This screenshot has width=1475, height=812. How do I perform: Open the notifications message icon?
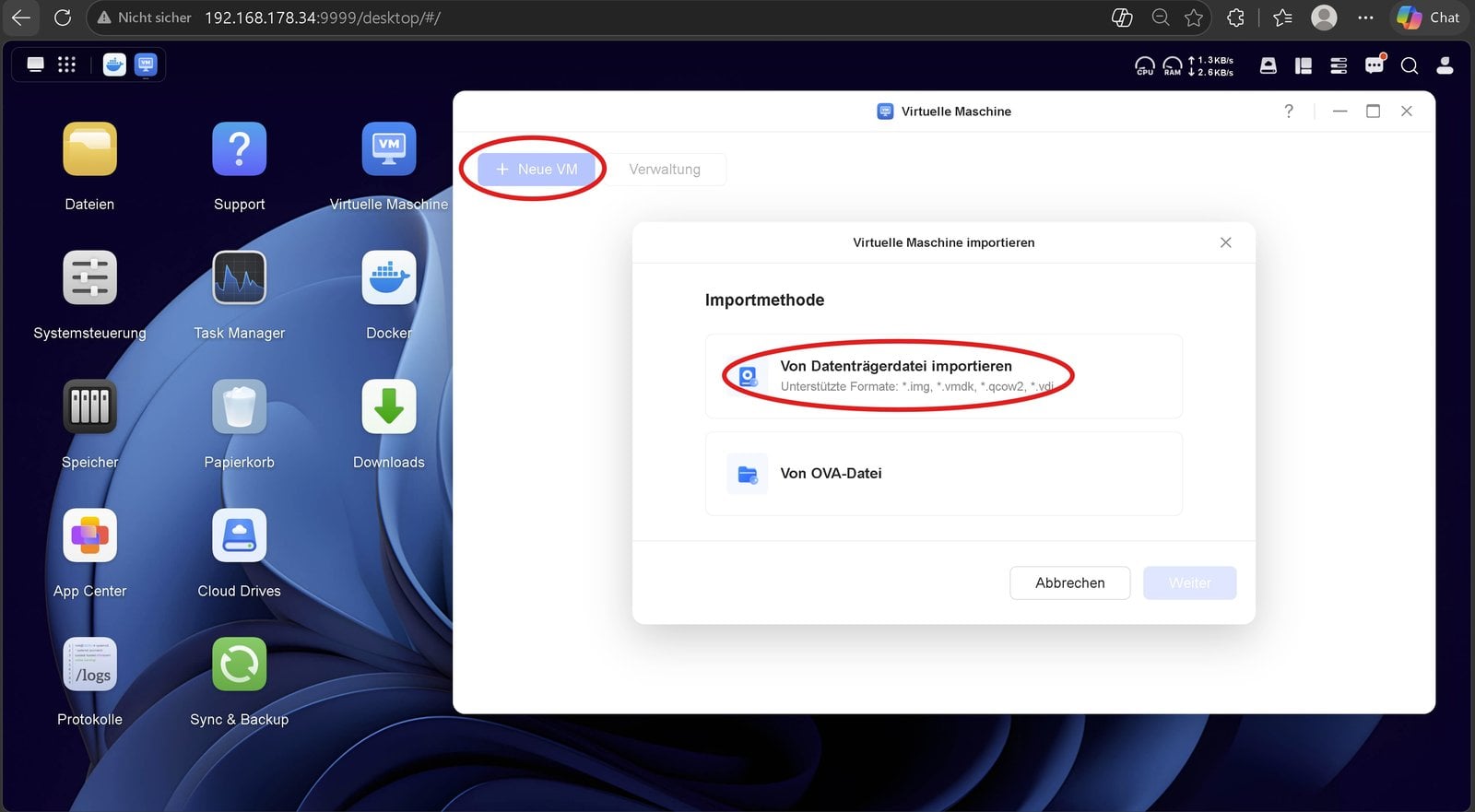coord(1375,65)
